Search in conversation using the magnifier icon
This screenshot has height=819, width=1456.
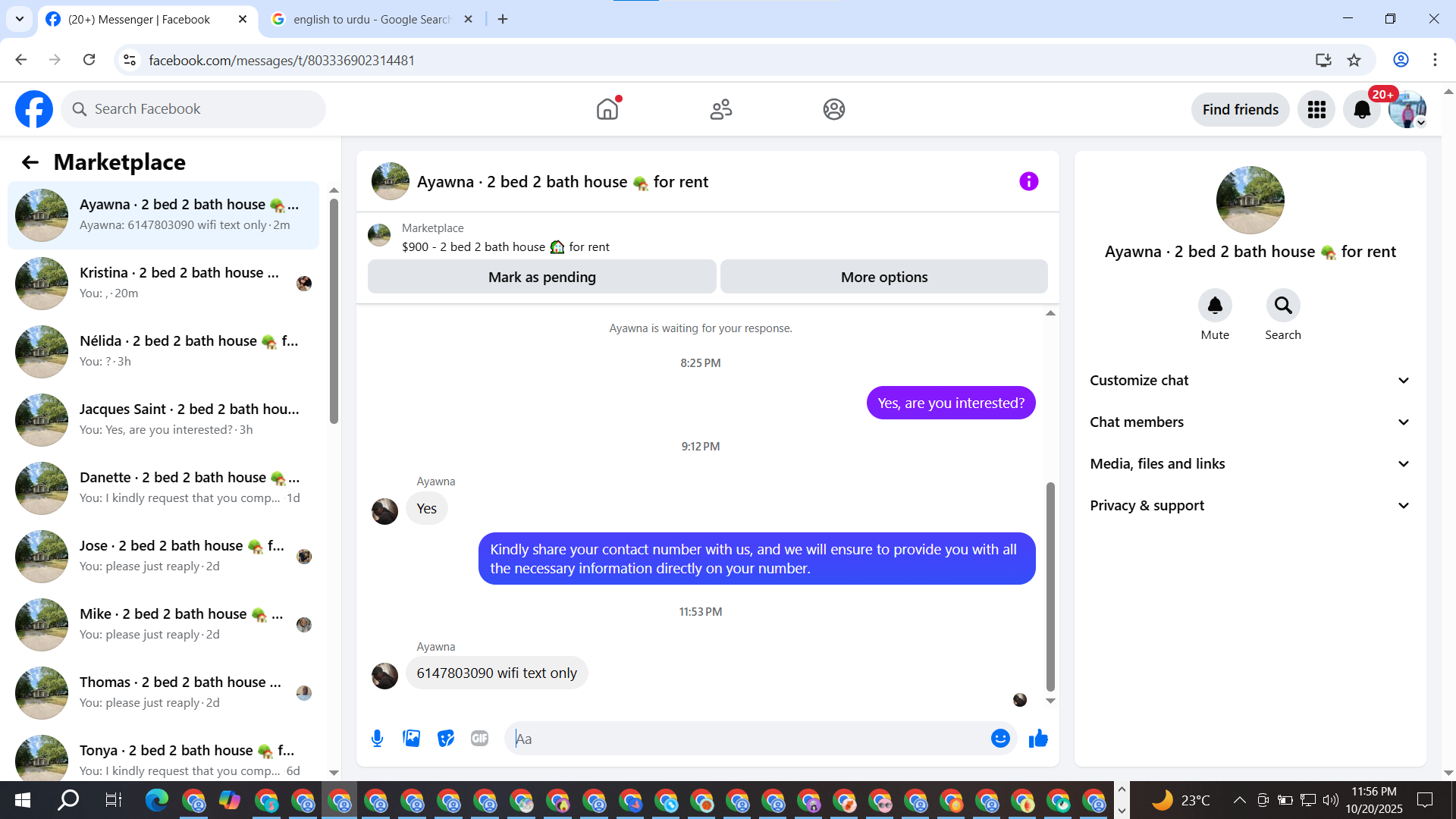1282,306
